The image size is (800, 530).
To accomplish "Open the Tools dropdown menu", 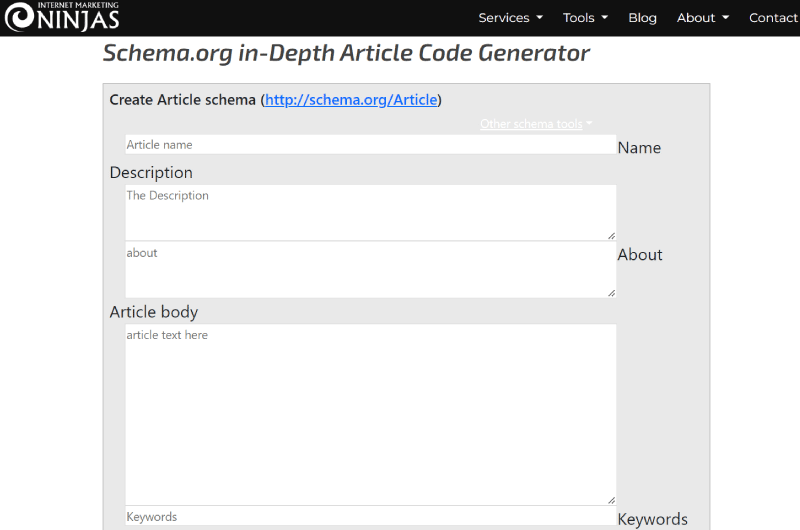I will (x=585, y=18).
